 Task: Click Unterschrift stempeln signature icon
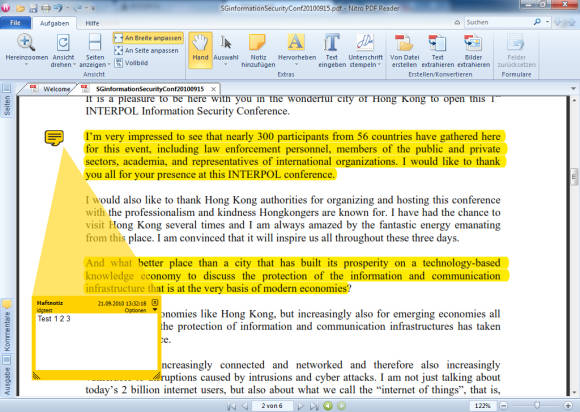(365, 42)
